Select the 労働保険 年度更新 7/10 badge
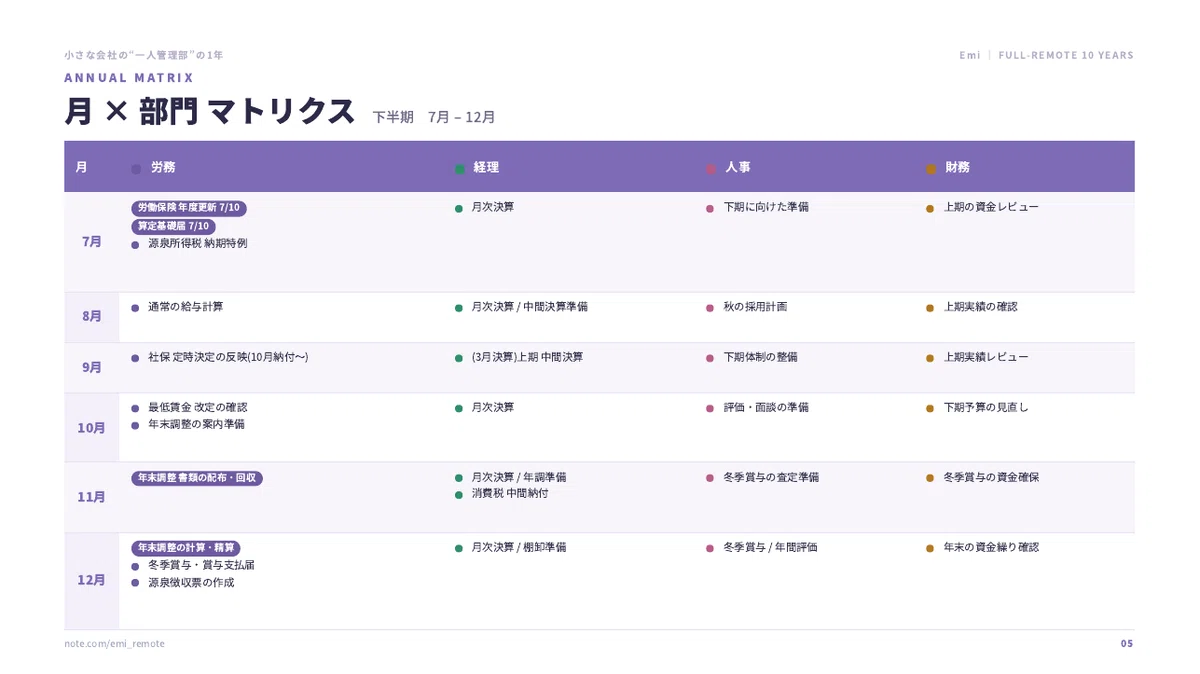1200x674 pixels. (x=189, y=208)
